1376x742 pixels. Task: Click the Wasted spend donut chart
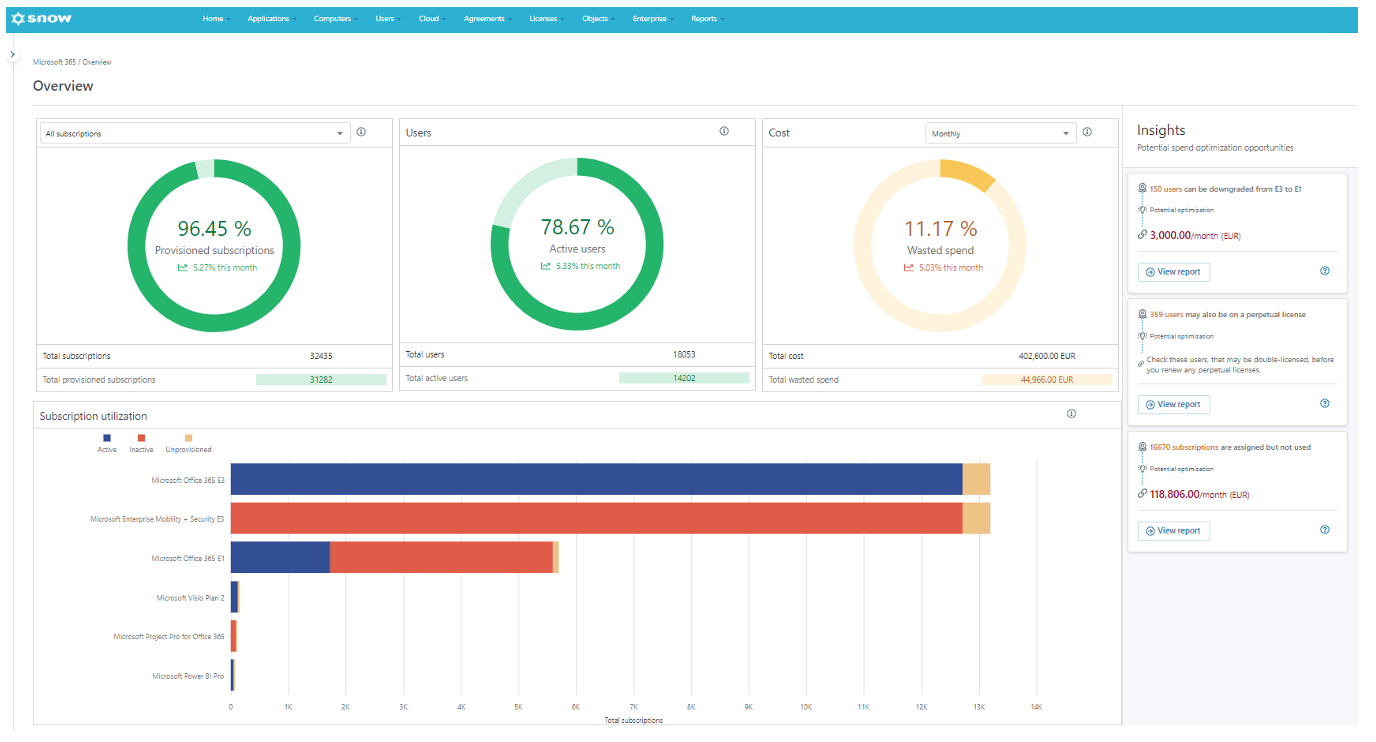pyautogui.click(x=940, y=245)
